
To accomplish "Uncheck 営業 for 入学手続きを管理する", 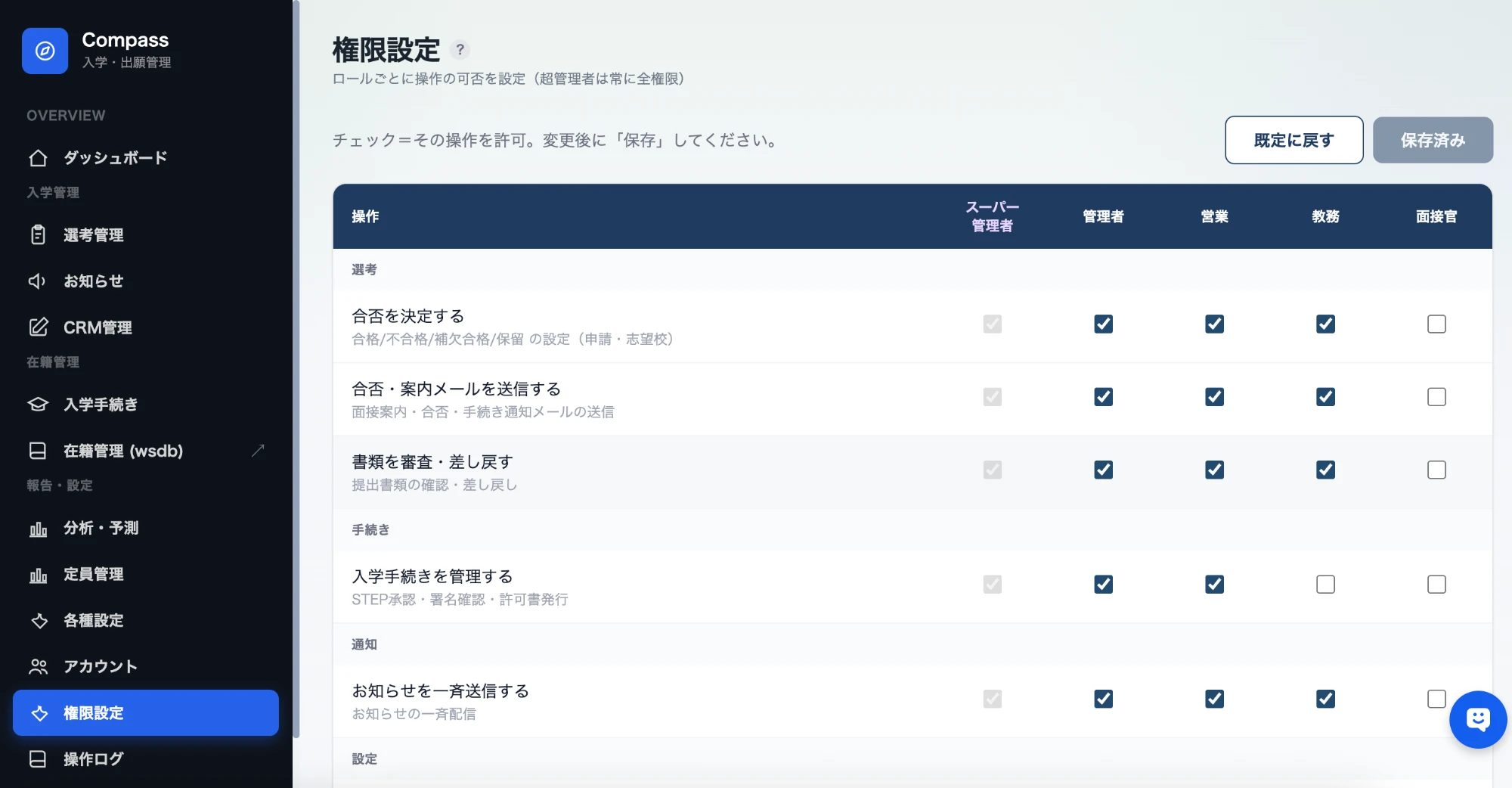I will click(1214, 585).
